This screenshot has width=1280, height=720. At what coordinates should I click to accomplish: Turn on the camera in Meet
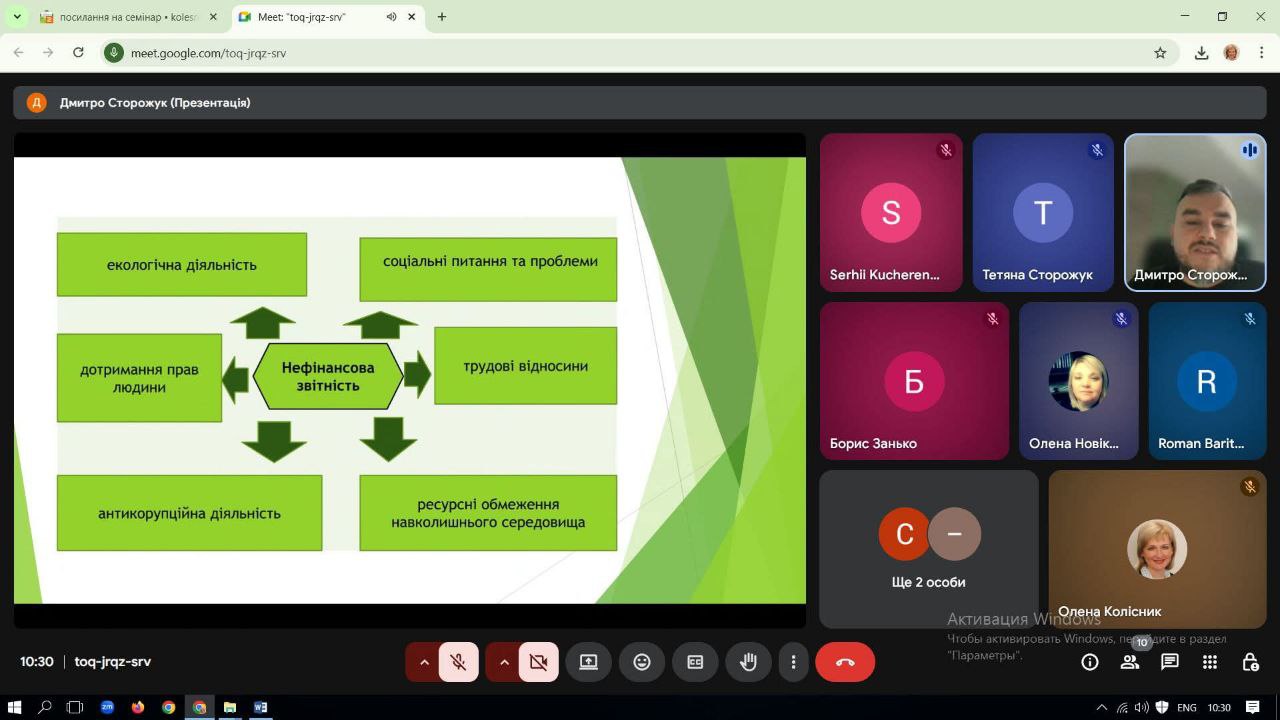tap(538, 662)
